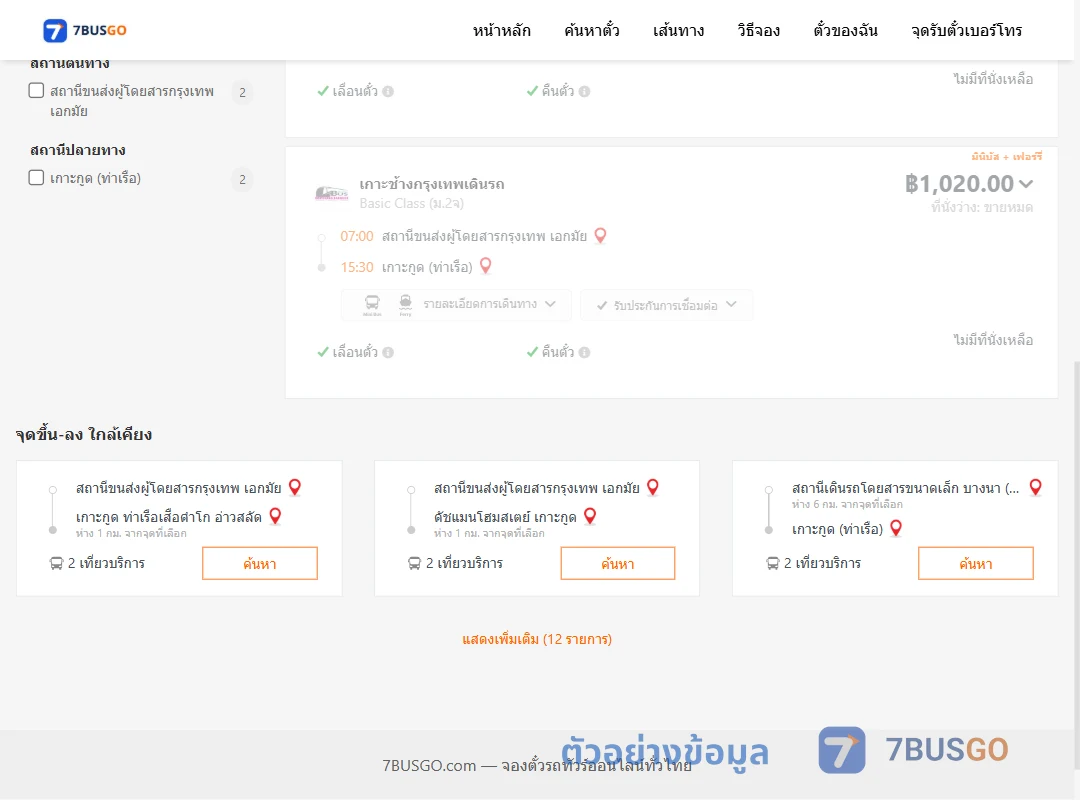Click the คืนตั๋ว info icon in the เกาะช้างกรุงเทพเดินรถ card

point(585,352)
